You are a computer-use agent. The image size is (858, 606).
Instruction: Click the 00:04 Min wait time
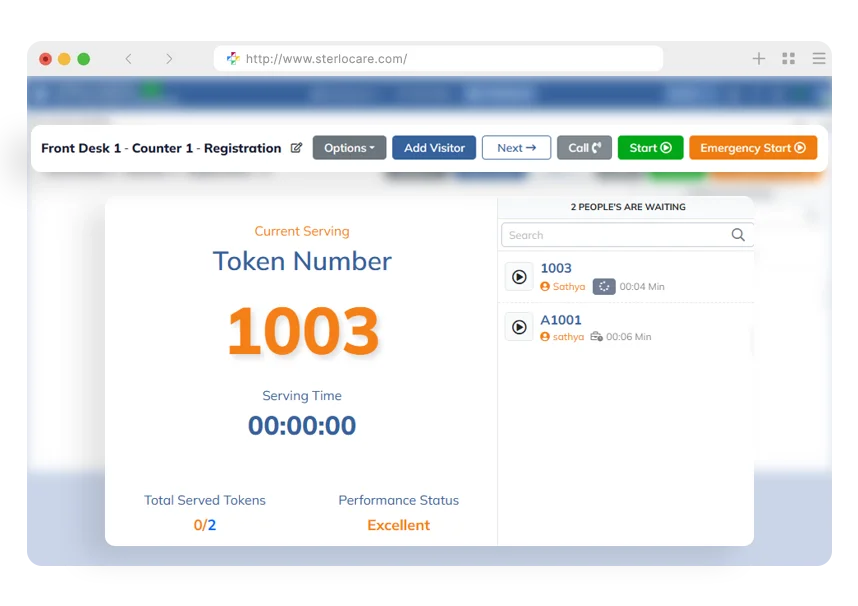[642, 286]
